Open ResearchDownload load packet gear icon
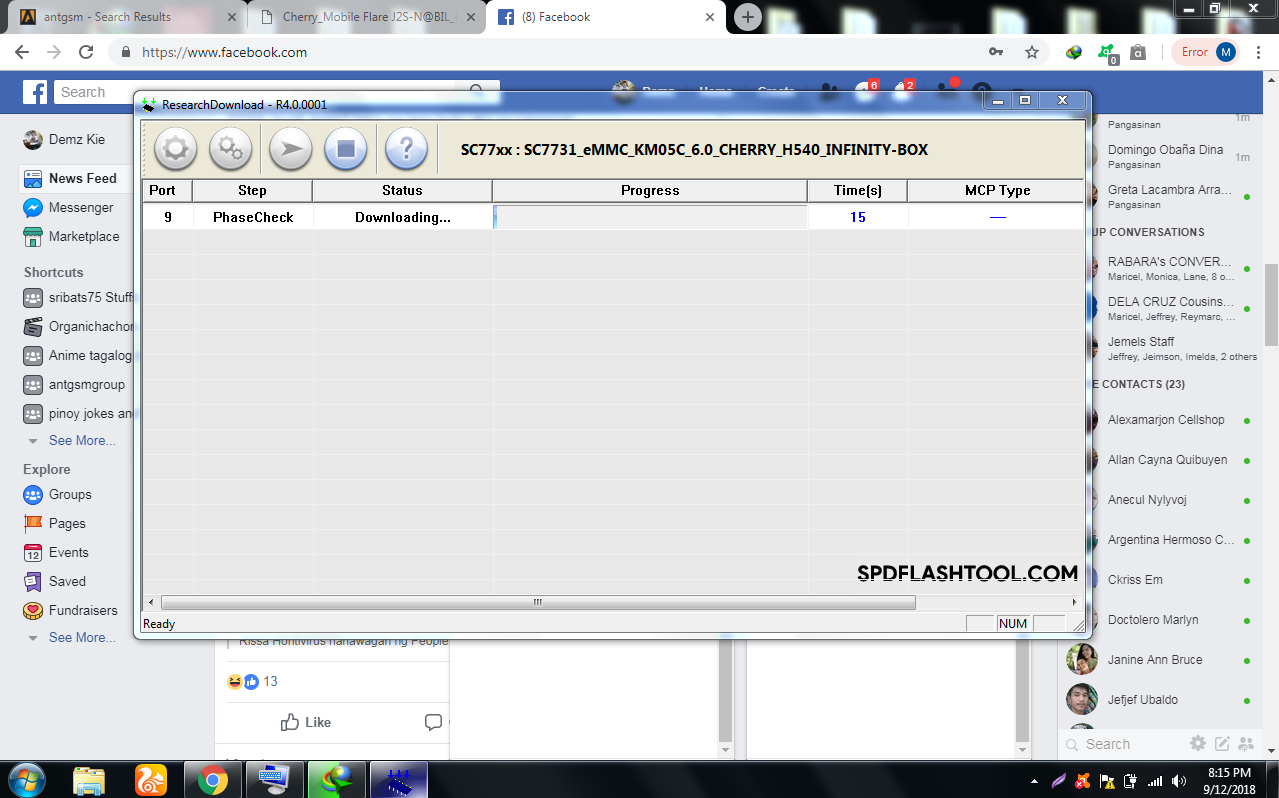 175,149
